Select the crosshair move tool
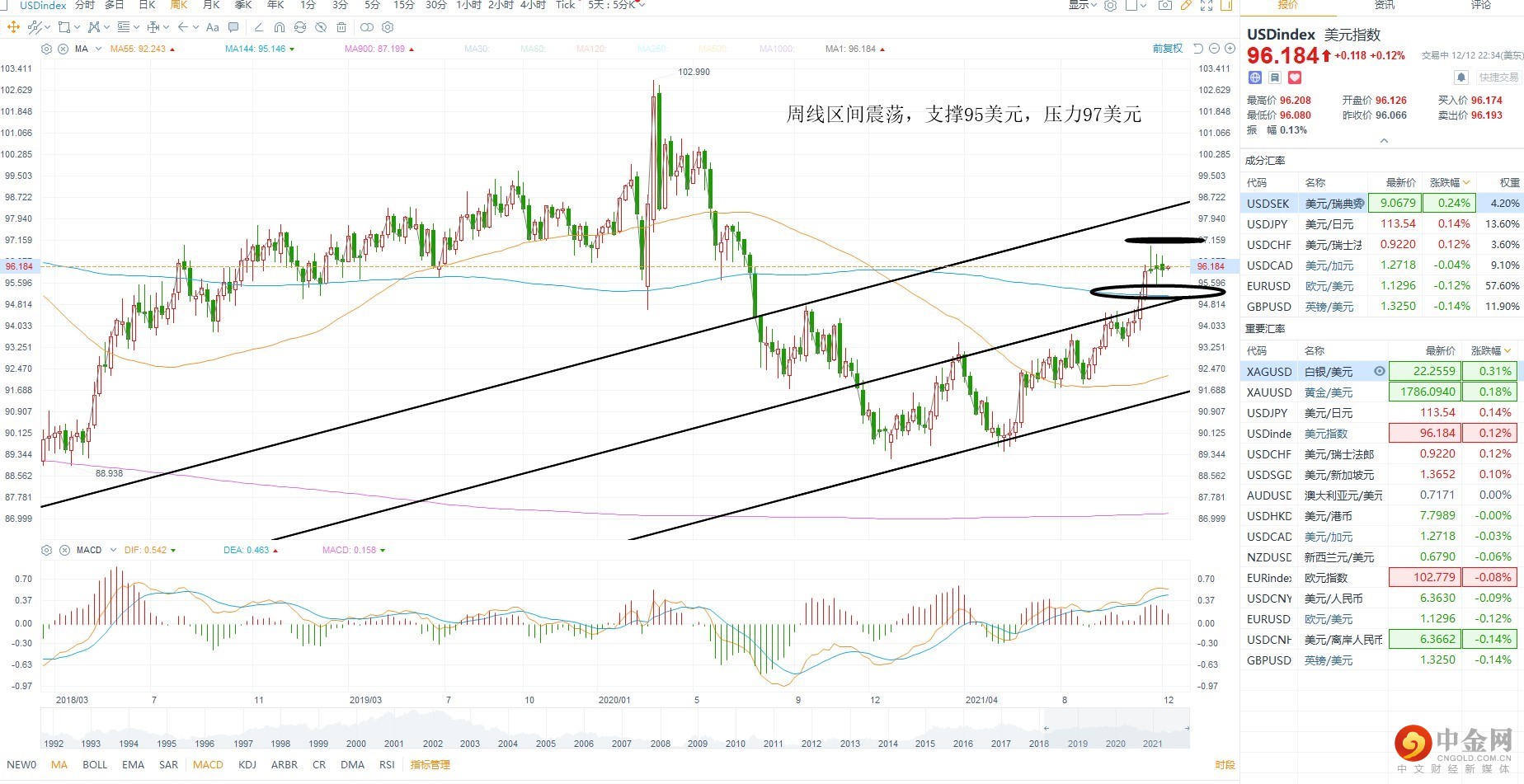 [x=13, y=27]
